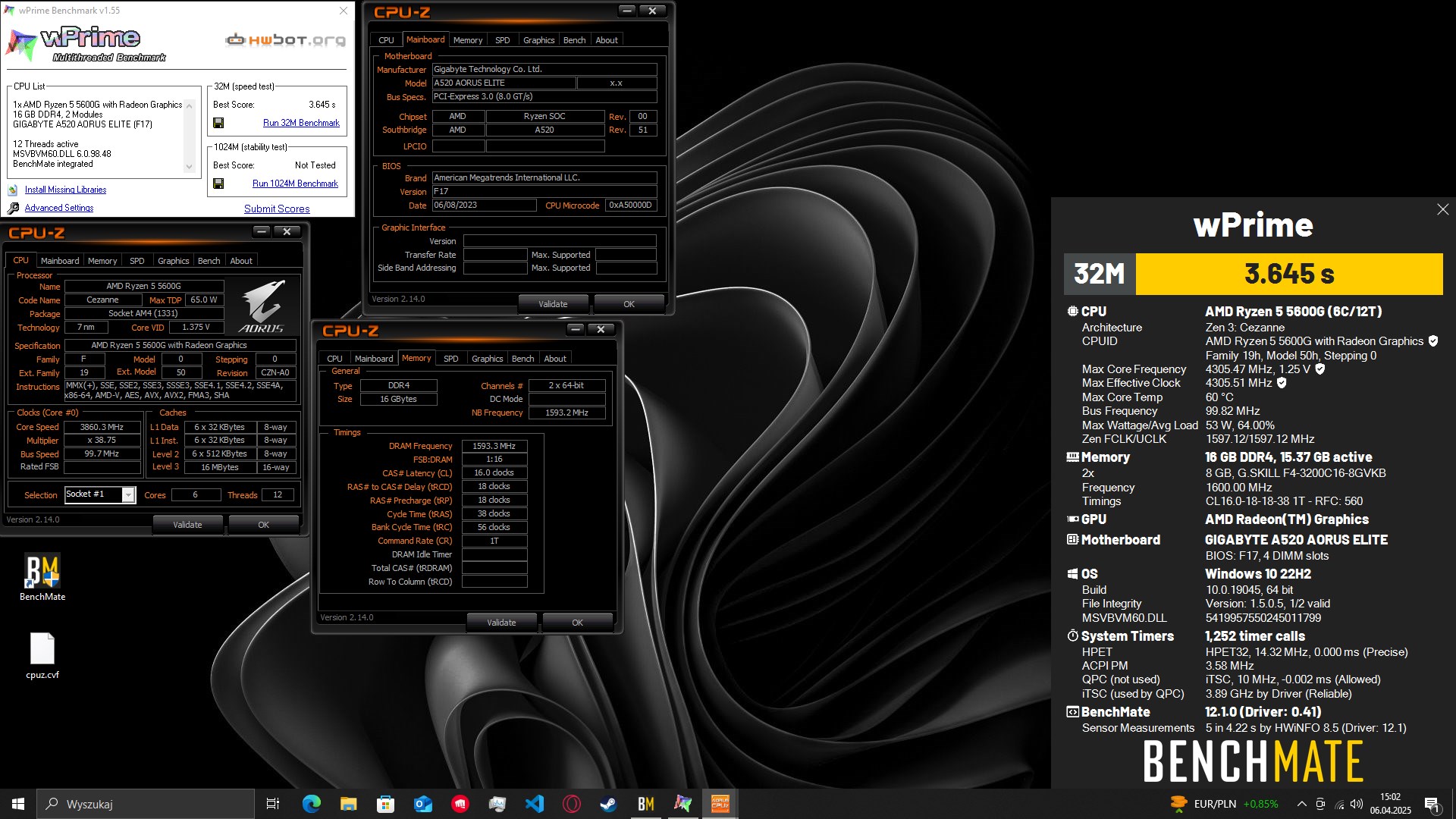Show hidden system tray icons
The image size is (1456, 819).
click(x=1301, y=804)
